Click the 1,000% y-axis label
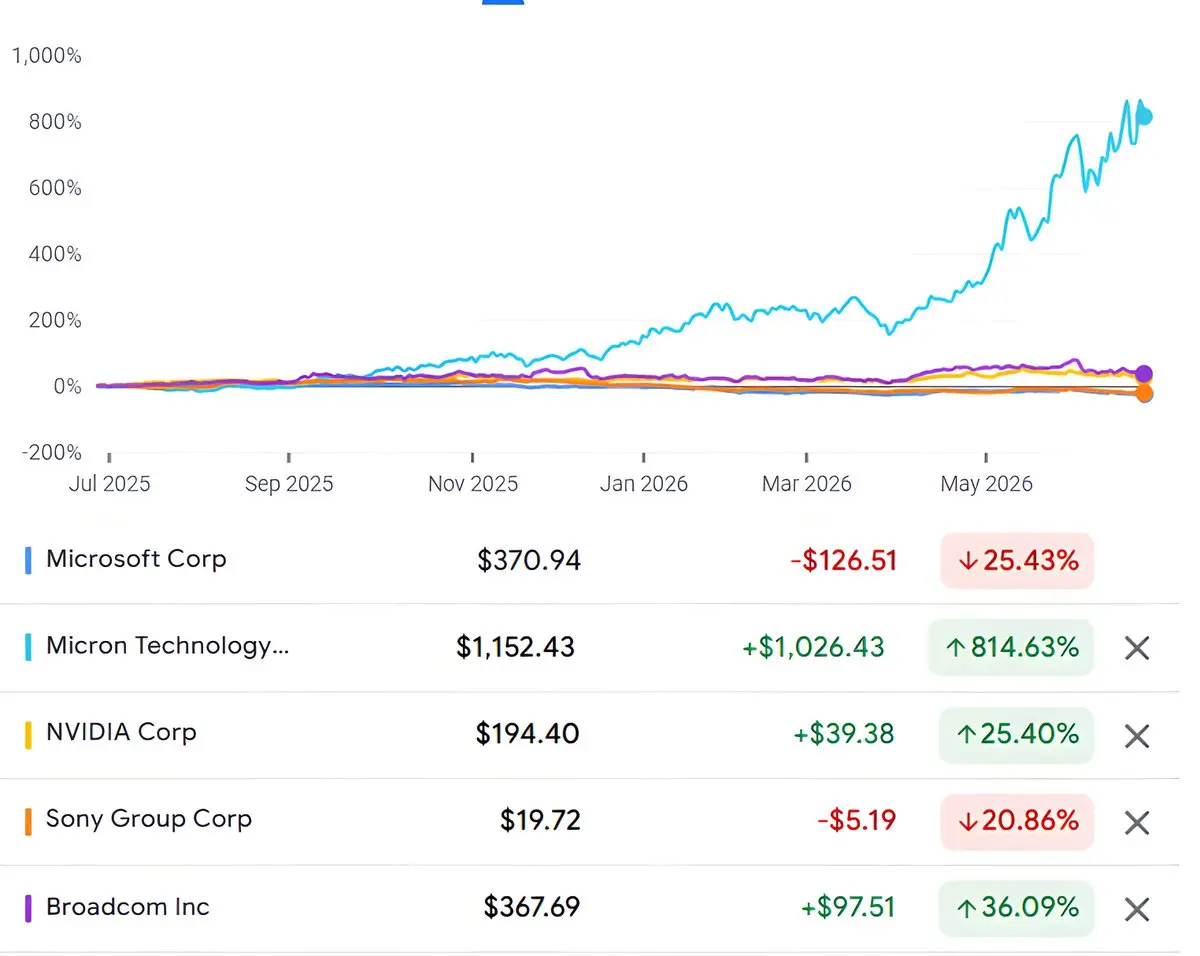 click(46, 56)
